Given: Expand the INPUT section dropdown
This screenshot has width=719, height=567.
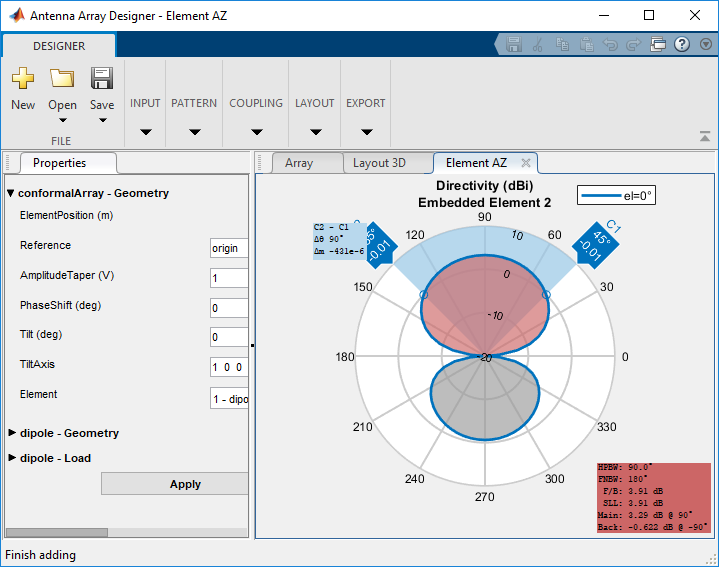Looking at the screenshot, I should (x=145, y=131).
